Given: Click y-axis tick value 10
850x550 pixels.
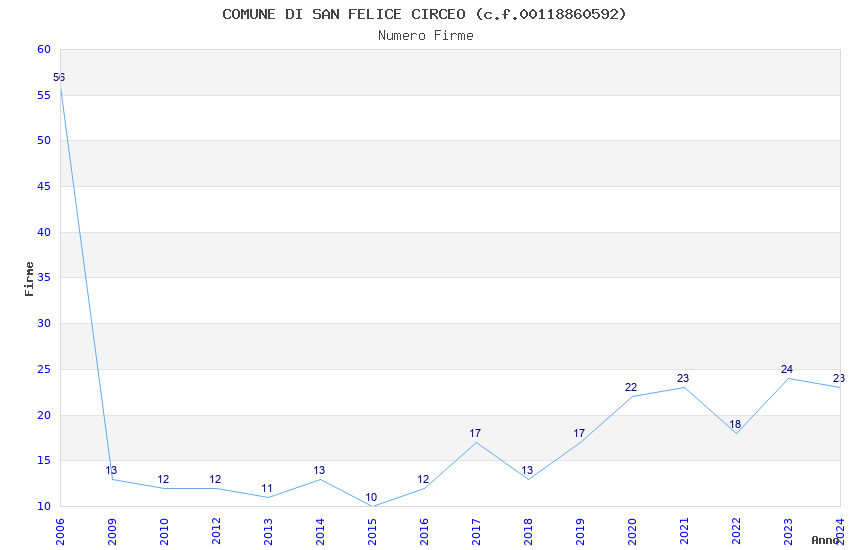Looking at the screenshot, I should click(44, 507).
